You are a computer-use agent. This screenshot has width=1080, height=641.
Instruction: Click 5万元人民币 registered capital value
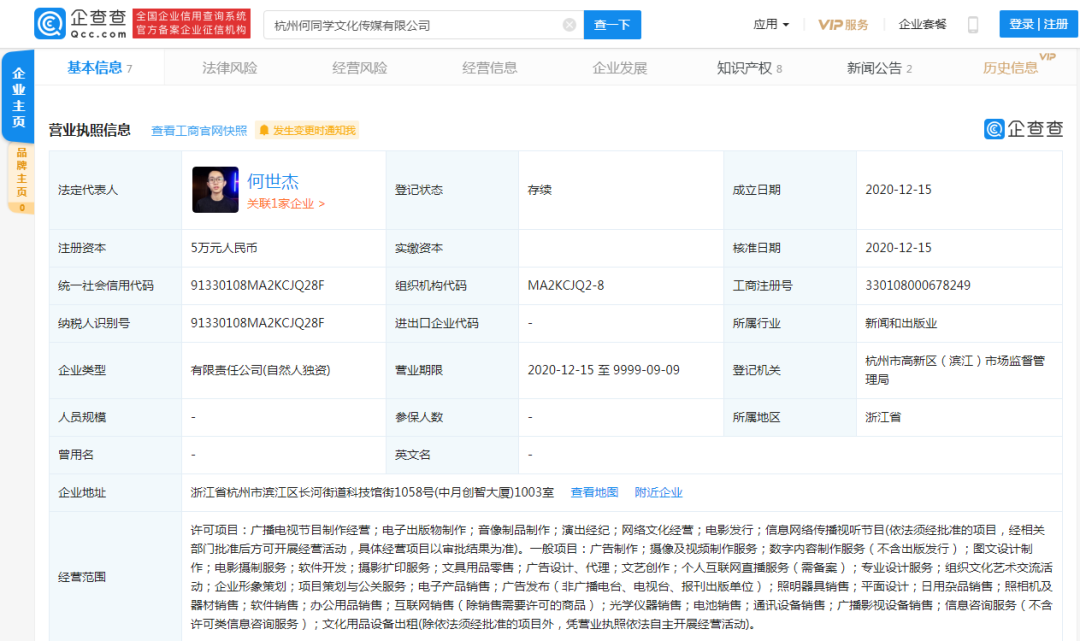coord(224,248)
